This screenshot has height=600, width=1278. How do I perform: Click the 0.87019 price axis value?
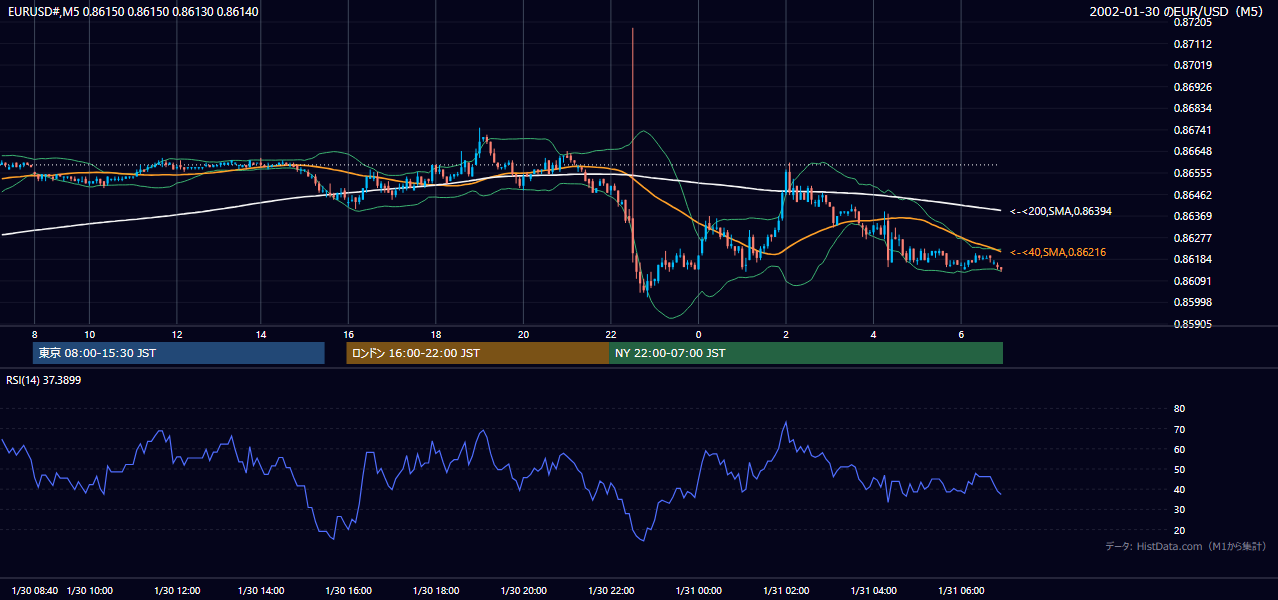coord(1192,65)
